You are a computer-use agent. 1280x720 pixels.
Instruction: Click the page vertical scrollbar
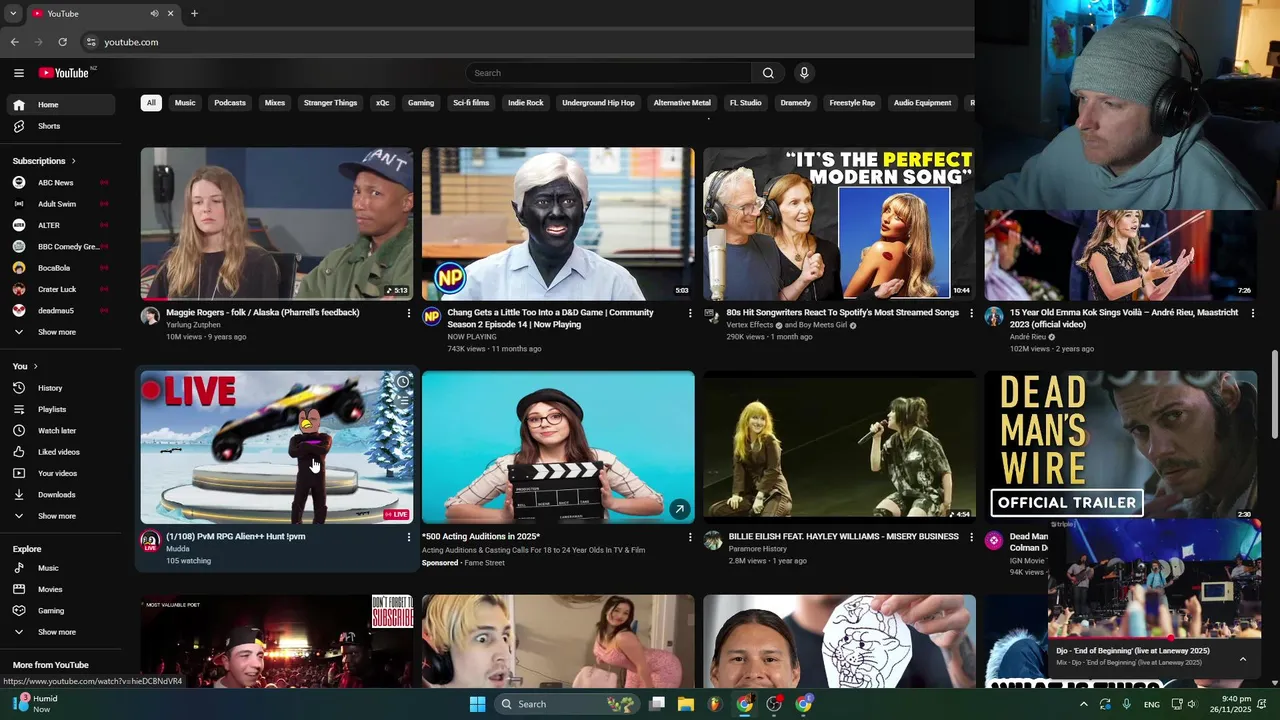(x=1274, y=394)
